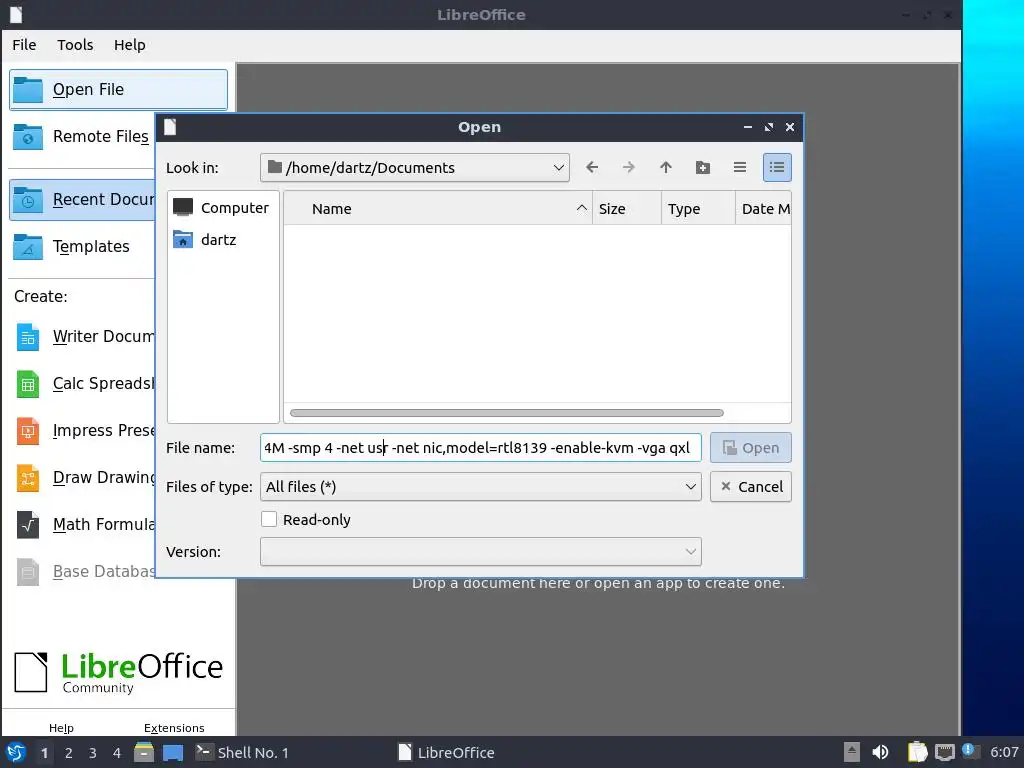This screenshot has height=768, width=1024.
Task: Select Computer in the places sidebar
Action: (x=223, y=208)
